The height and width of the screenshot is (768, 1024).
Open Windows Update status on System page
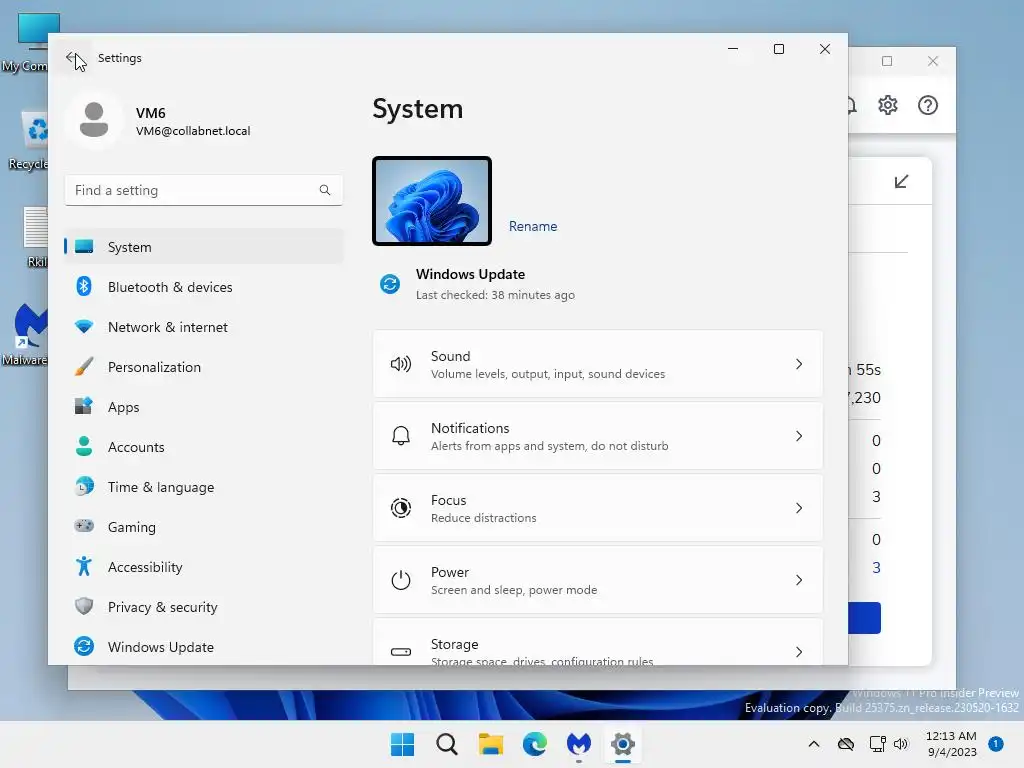point(477,284)
